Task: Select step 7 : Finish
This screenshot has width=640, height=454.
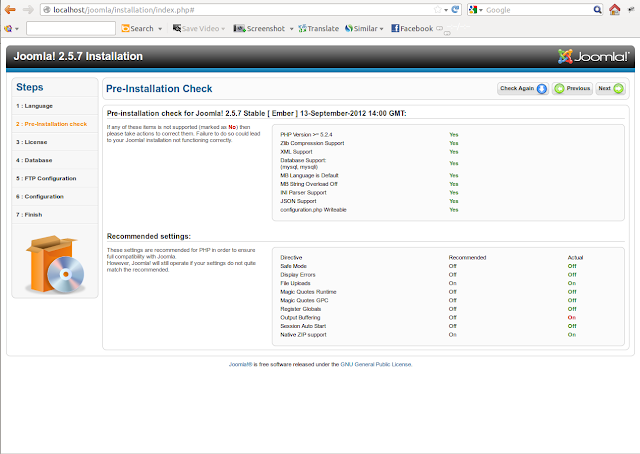Action: [29, 215]
